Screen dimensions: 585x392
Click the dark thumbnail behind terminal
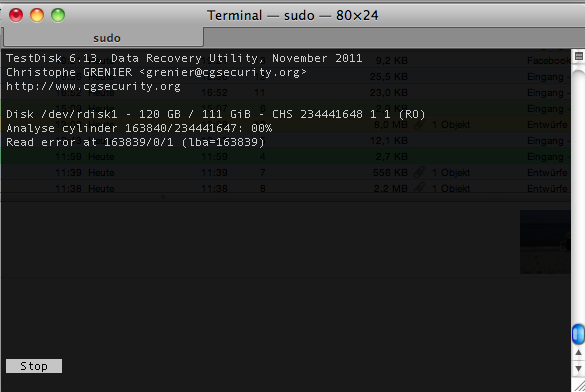click(x=545, y=242)
